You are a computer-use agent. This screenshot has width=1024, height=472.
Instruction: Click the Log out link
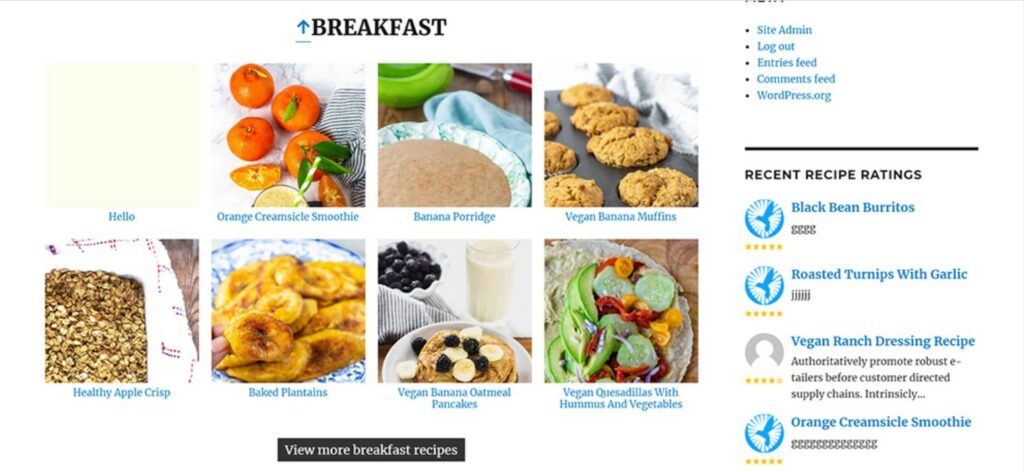[x=776, y=46]
